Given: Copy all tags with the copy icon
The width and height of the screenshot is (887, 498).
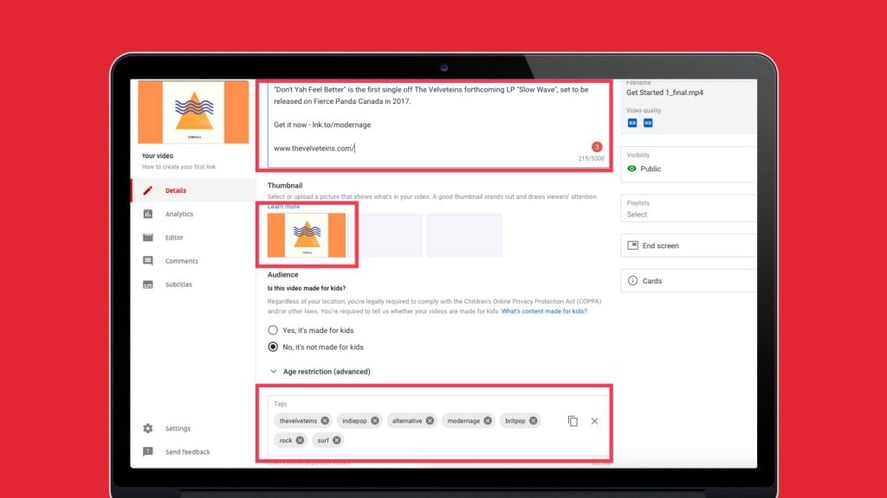Looking at the screenshot, I should [572, 421].
